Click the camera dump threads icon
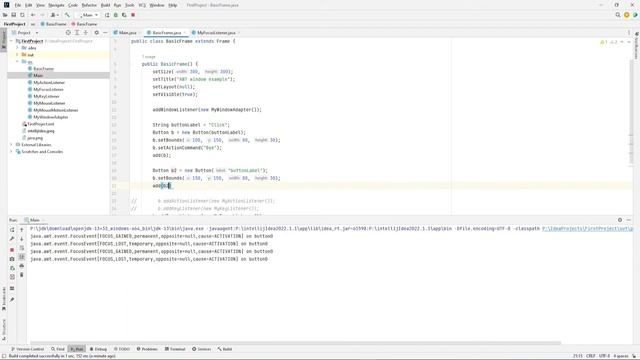640x360 pixels. click(x=12, y=259)
